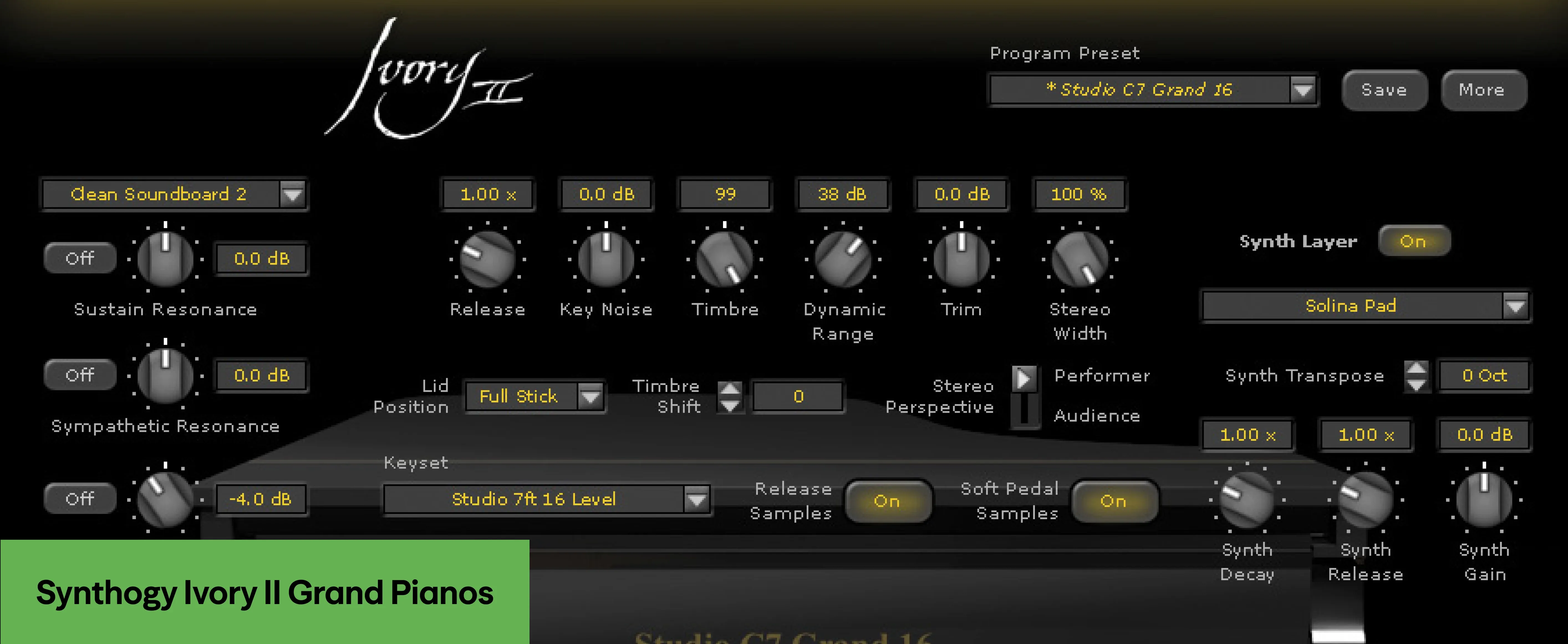The width and height of the screenshot is (1568, 644).
Task: Open the Clean Soundboard 2 selector
Action: (x=293, y=194)
